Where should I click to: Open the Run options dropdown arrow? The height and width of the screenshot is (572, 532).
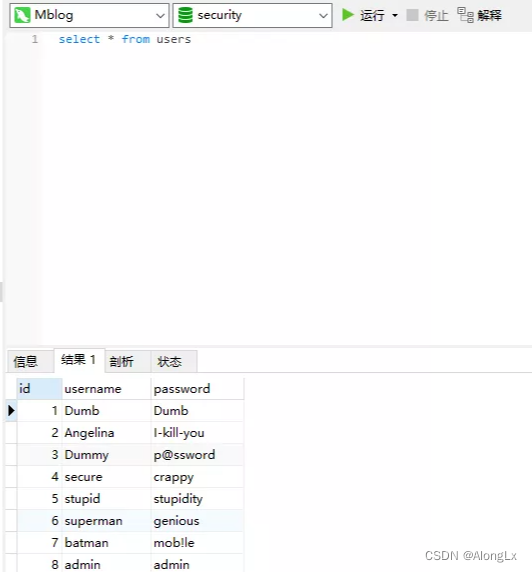pyautogui.click(x=395, y=15)
